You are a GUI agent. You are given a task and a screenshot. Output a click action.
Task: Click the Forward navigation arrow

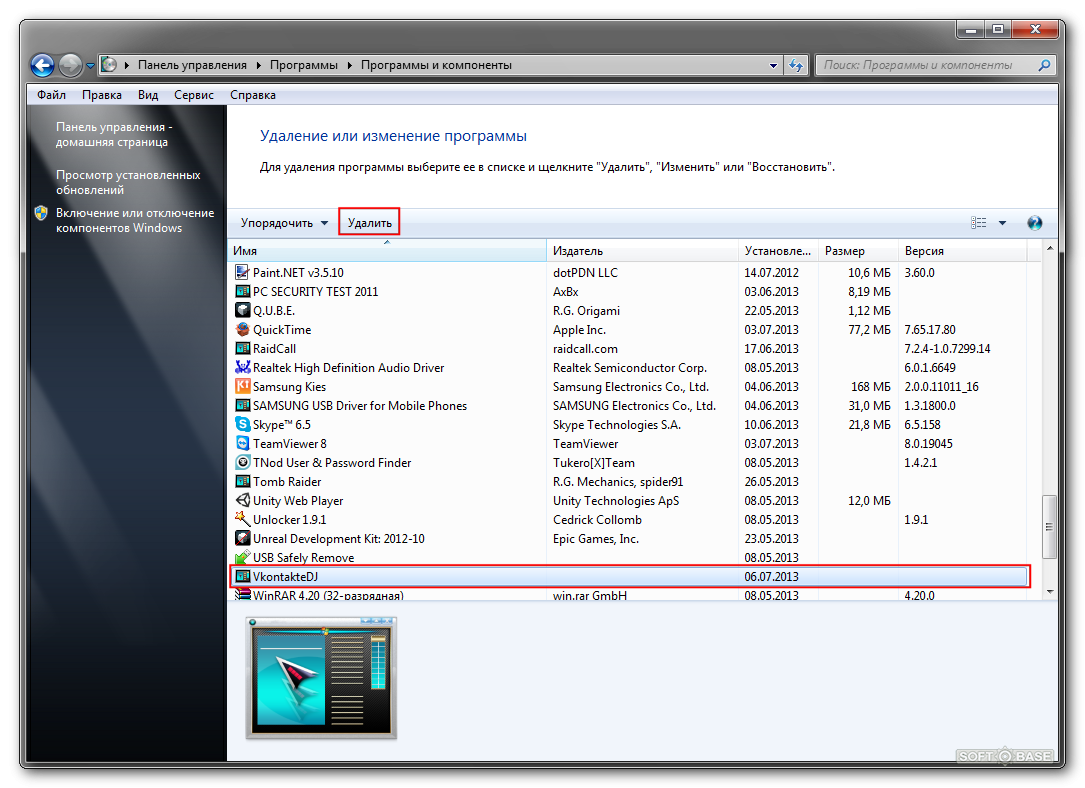70,65
